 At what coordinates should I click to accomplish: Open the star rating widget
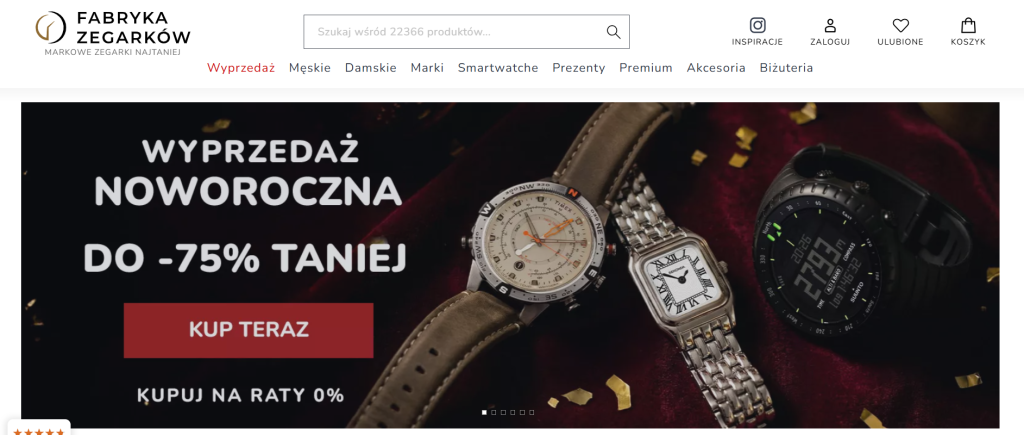tap(39, 430)
